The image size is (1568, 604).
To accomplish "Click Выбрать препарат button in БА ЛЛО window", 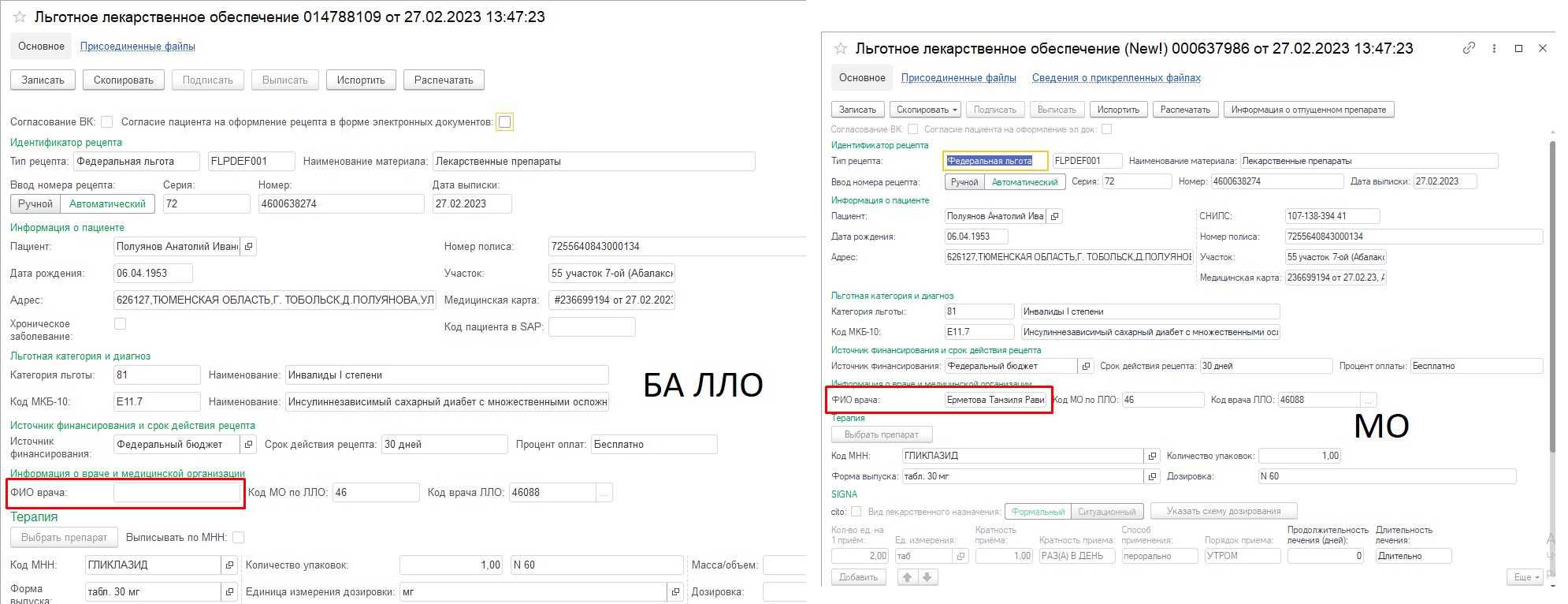I will (64, 538).
